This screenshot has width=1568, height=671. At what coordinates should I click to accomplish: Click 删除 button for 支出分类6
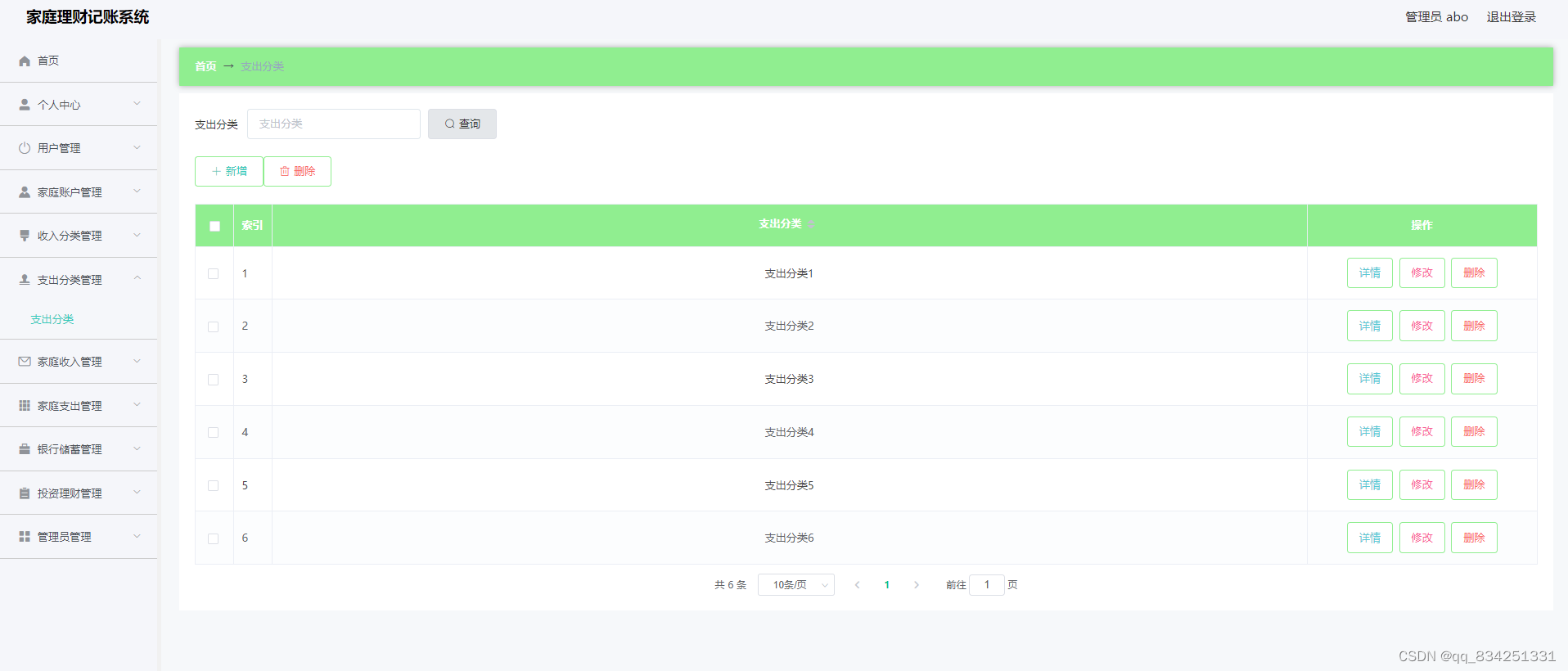click(1474, 538)
